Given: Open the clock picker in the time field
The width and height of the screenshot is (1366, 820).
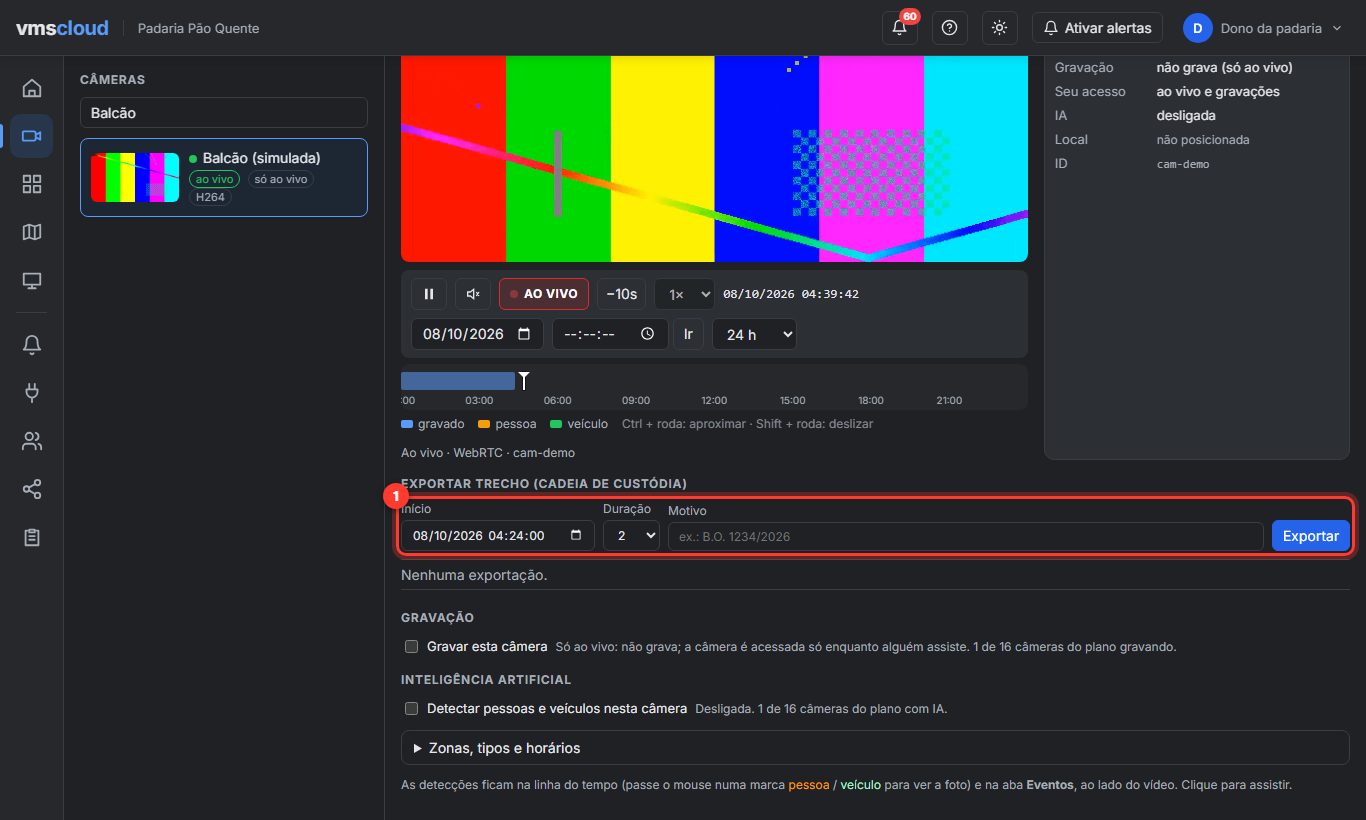Looking at the screenshot, I should click(648, 334).
